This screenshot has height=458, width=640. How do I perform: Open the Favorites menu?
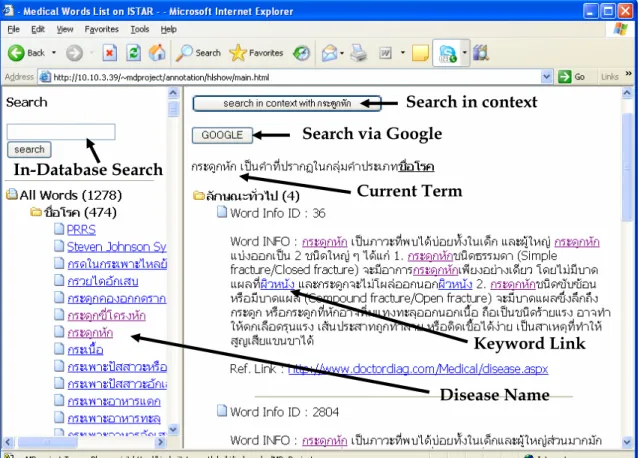[x=102, y=29]
